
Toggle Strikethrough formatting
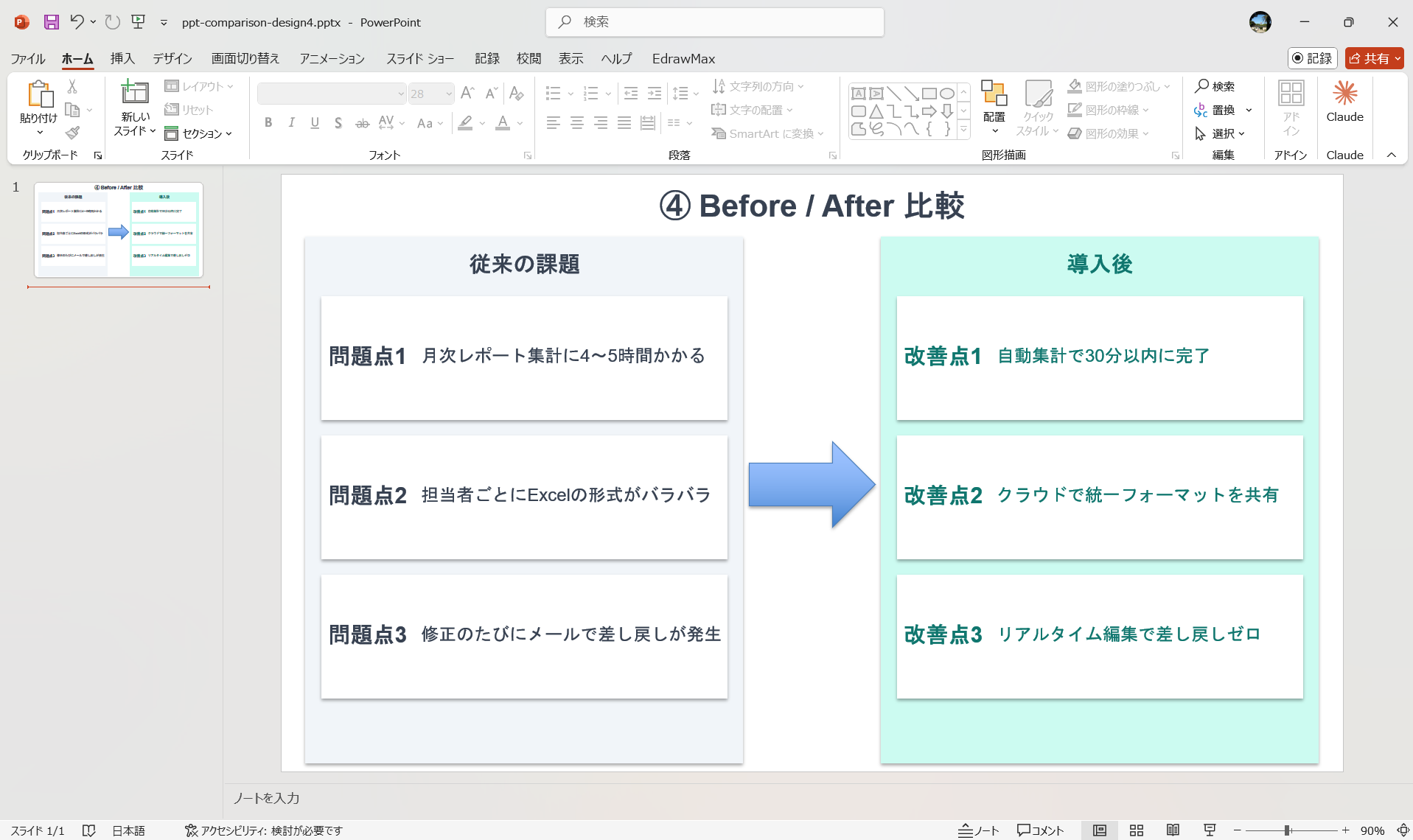point(362,123)
